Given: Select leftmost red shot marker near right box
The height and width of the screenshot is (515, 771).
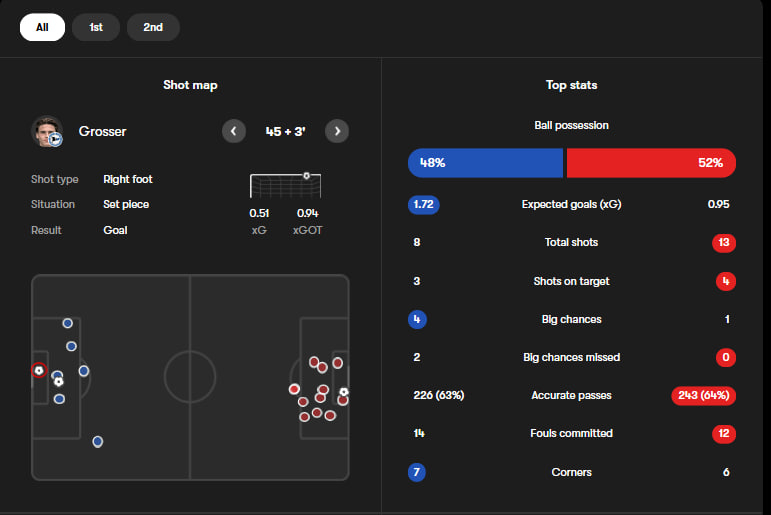Looking at the screenshot, I should (x=294, y=390).
